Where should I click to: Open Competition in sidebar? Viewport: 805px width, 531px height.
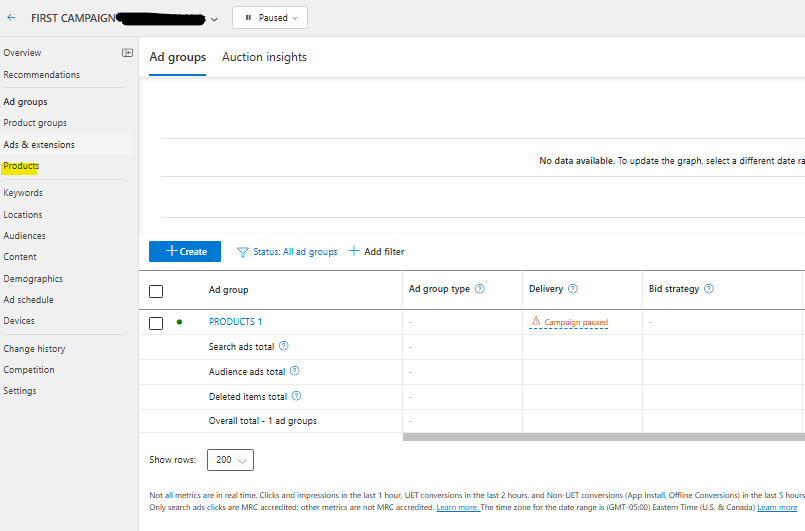click(x=29, y=370)
